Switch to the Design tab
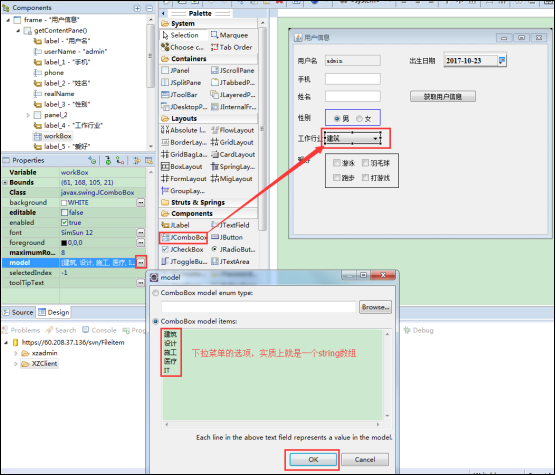The image size is (556, 475). (54, 312)
